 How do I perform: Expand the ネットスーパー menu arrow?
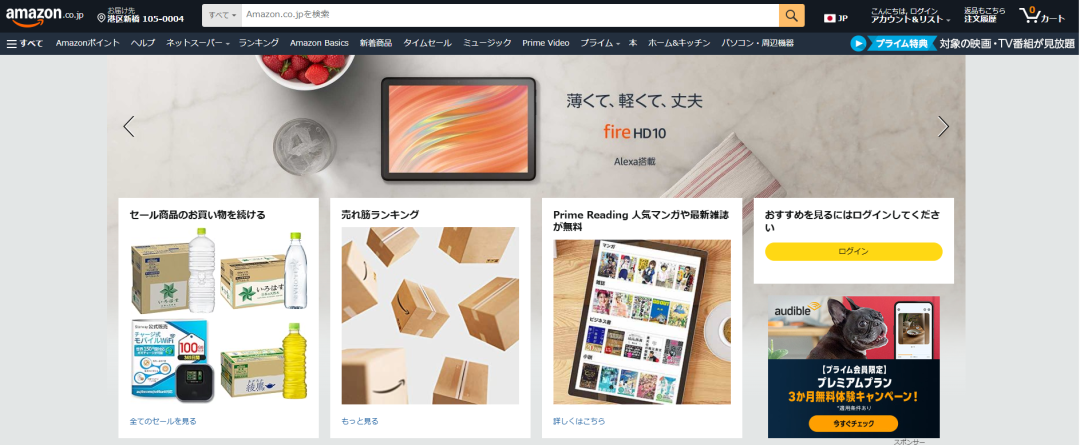point(228,44)
